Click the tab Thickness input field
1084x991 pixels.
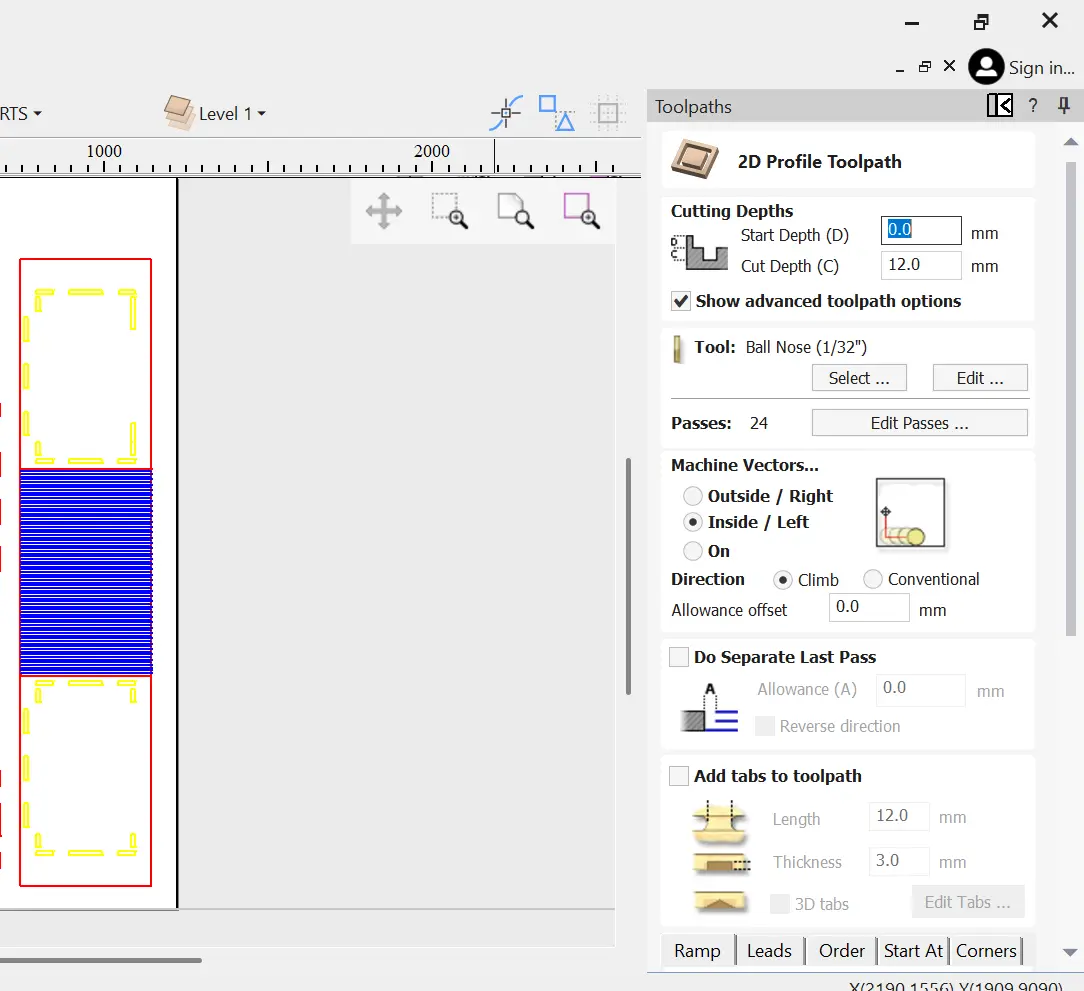point(899,861)
